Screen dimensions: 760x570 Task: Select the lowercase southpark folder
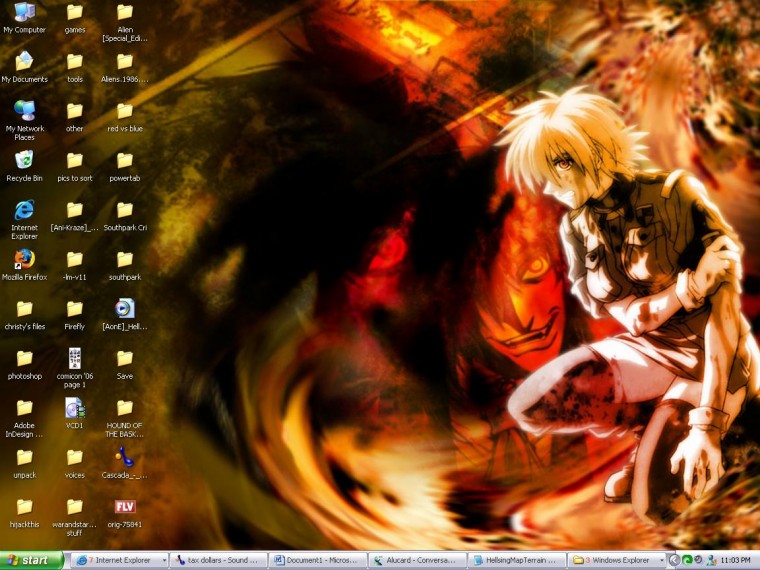pyautogui.click(x=125, y=266)
